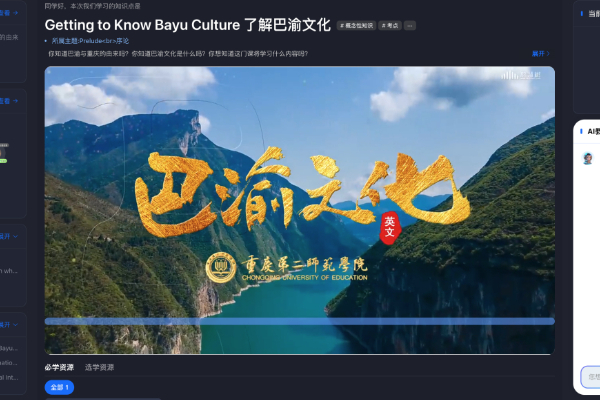600x400 pixels.
Task: Switch to the 选学资源 tab
Action: pyautogui.click(x=99, y=367)
